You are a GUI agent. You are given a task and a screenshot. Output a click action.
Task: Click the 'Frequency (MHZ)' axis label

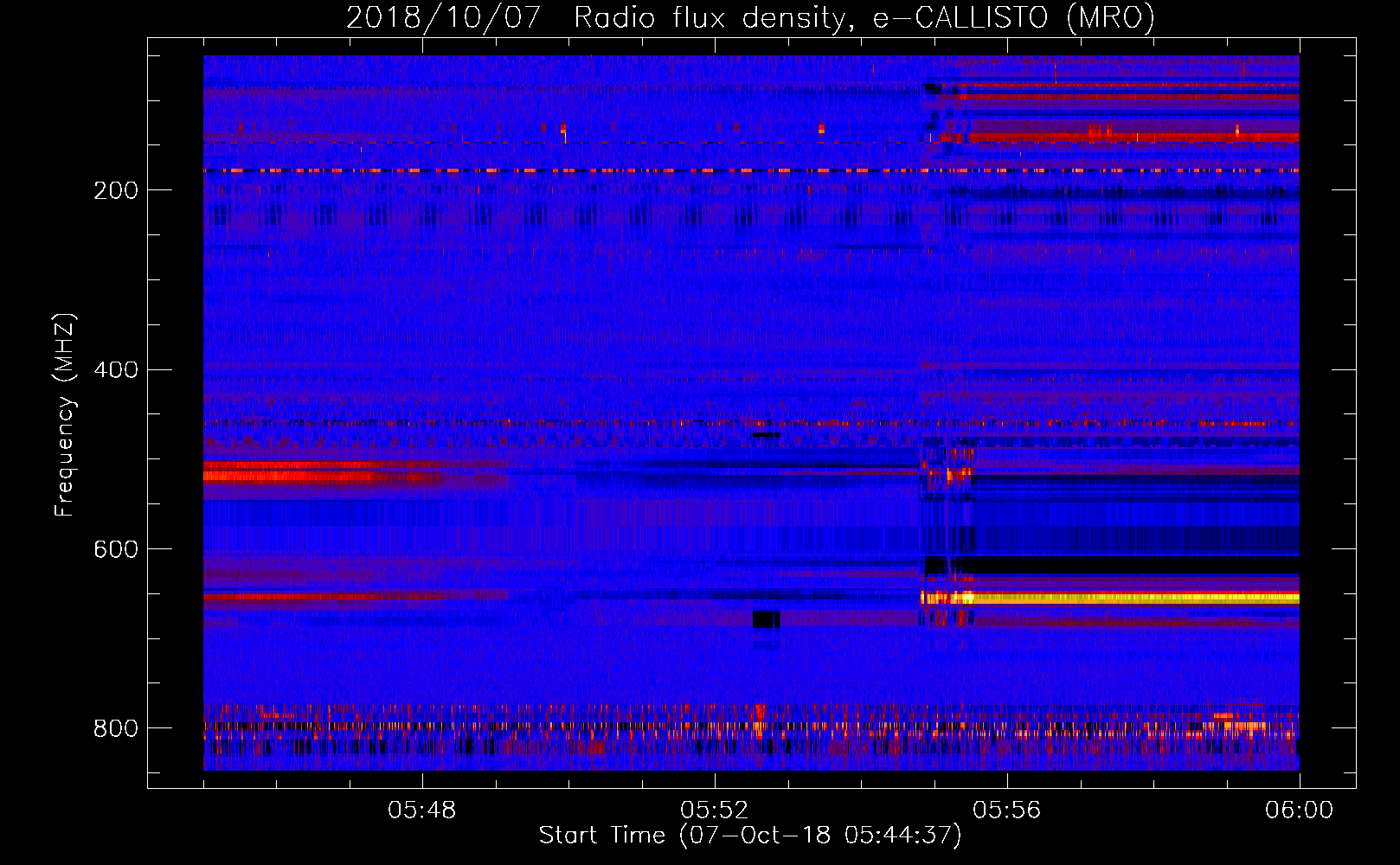[x=64, y=415]
